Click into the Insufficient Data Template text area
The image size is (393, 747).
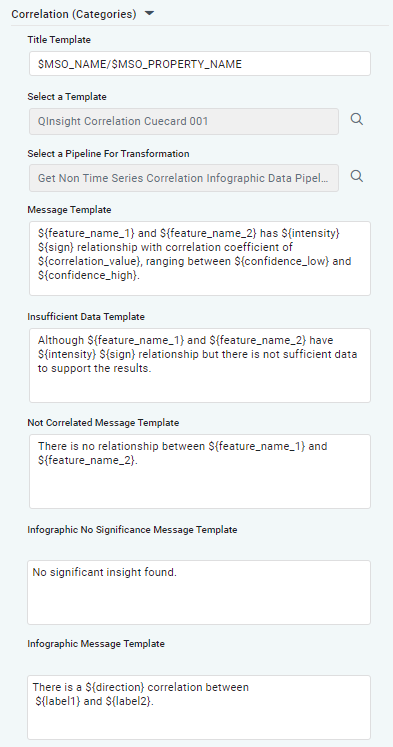click(200, 365)
